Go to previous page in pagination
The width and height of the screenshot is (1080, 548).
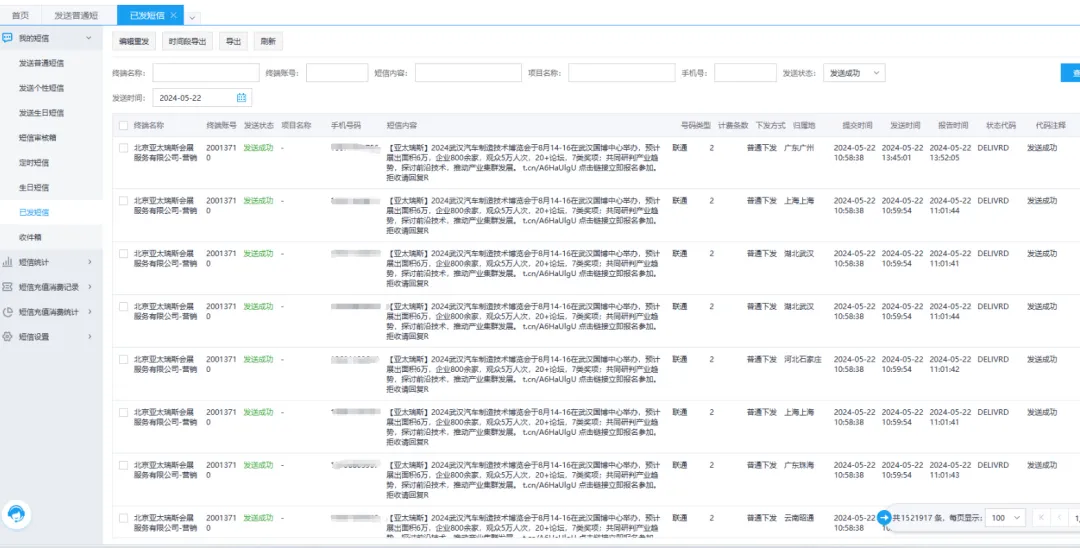coord(1059,517)
